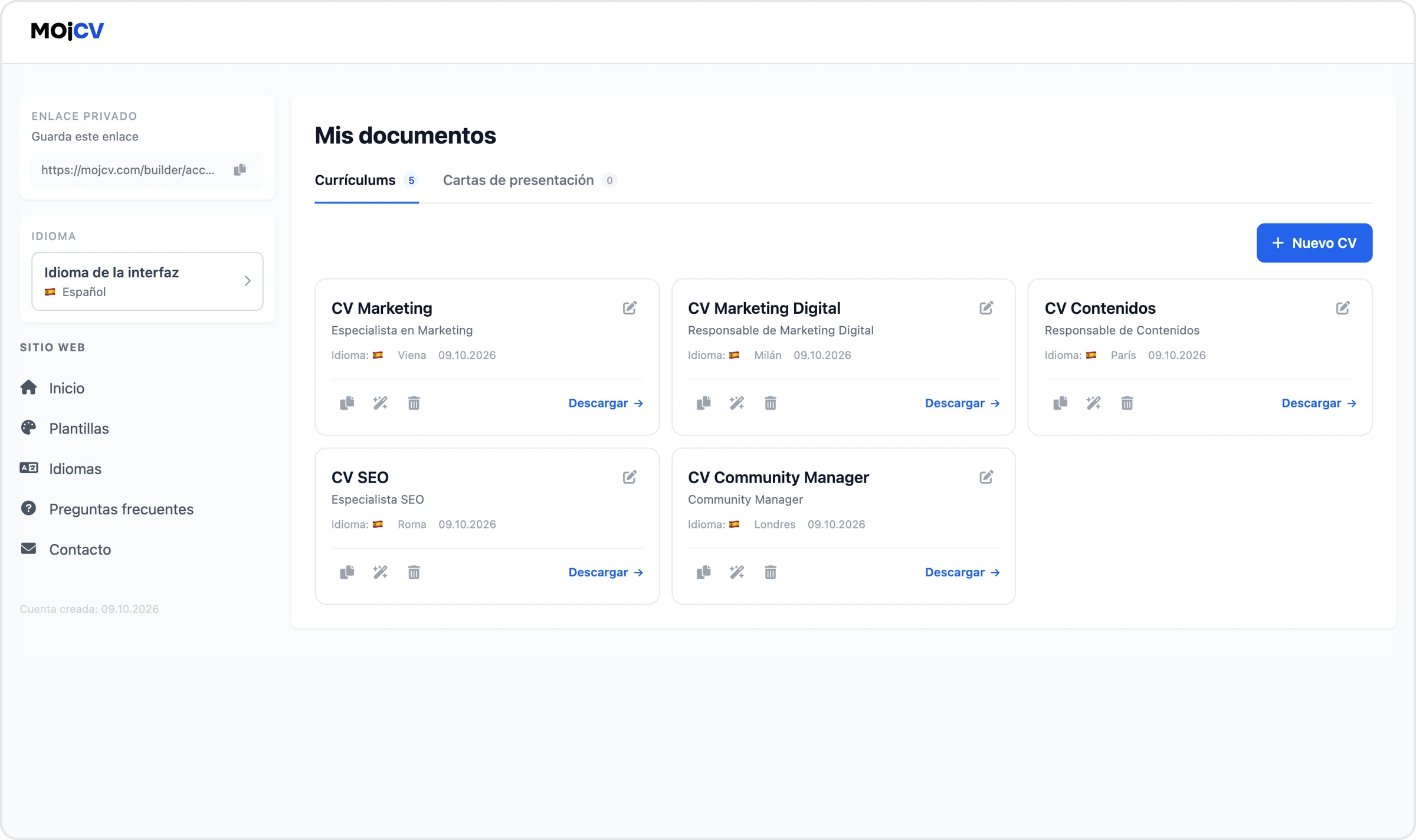Edit the CV Marketing Digital name icon

point(986,308)
